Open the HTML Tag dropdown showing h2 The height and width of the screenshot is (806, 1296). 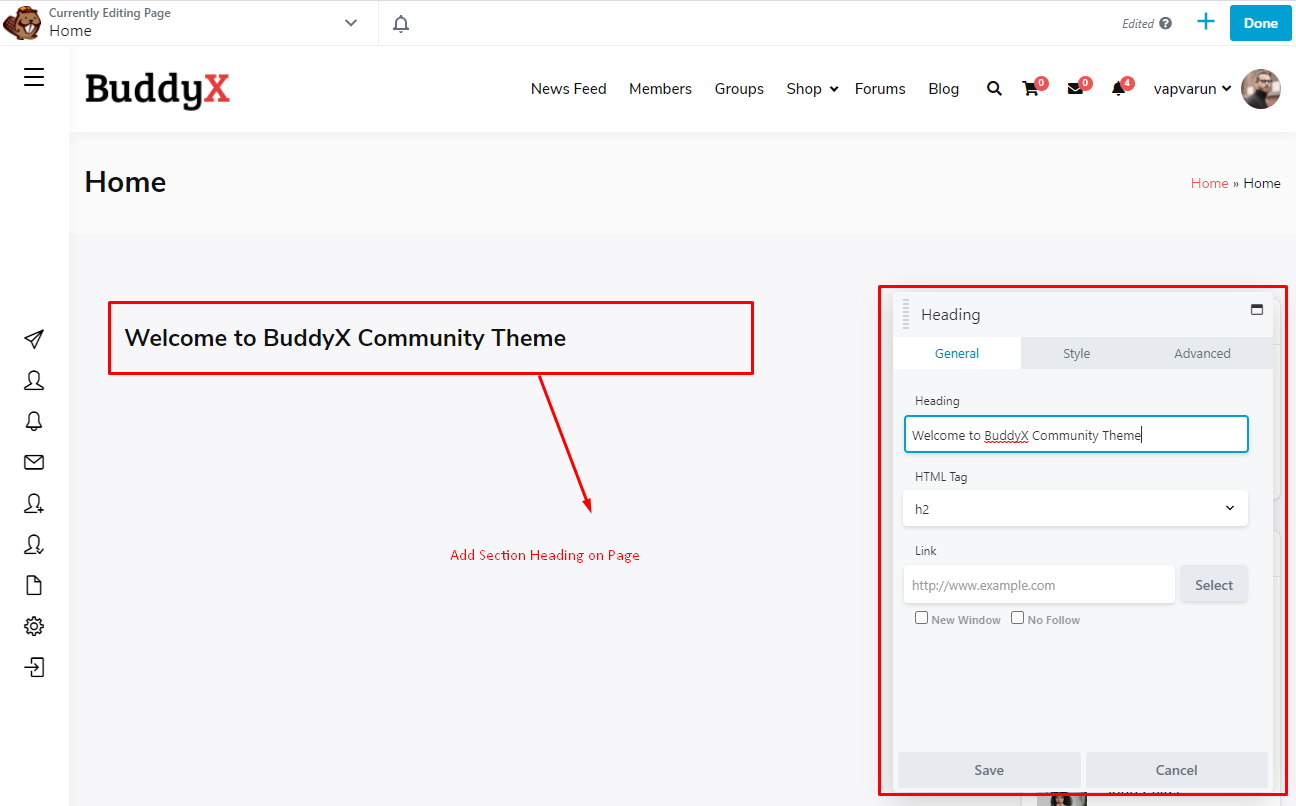click(x=1075, y=508)
